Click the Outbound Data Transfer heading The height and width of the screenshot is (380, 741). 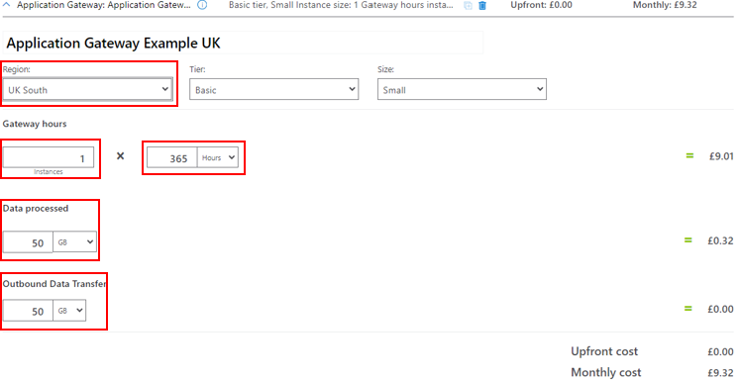[54, 284]
